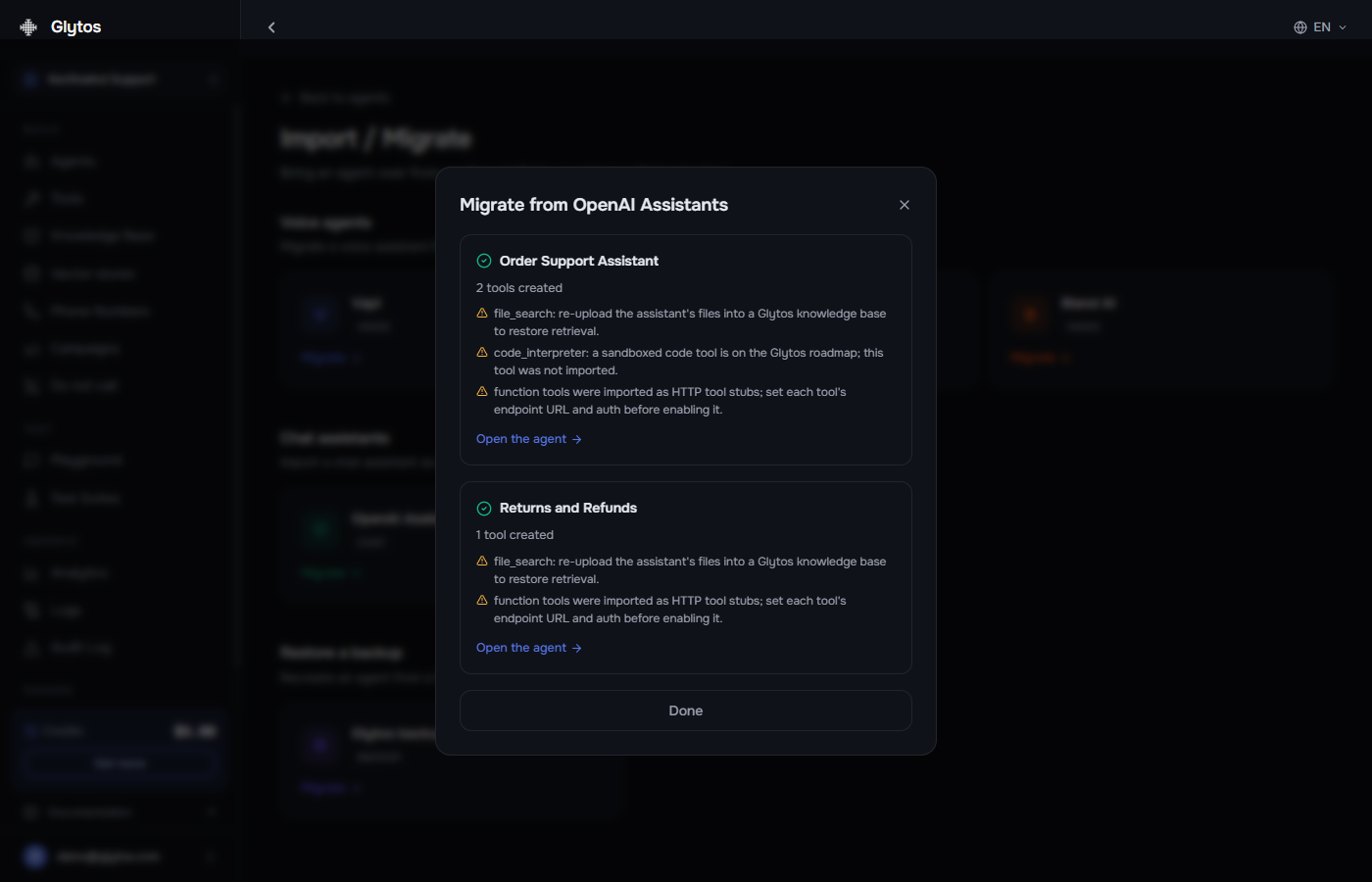Screen dimensions: 1372x882
Task: Click the Migrate from OpenAI Assistants title
Action: pos(594,205)
